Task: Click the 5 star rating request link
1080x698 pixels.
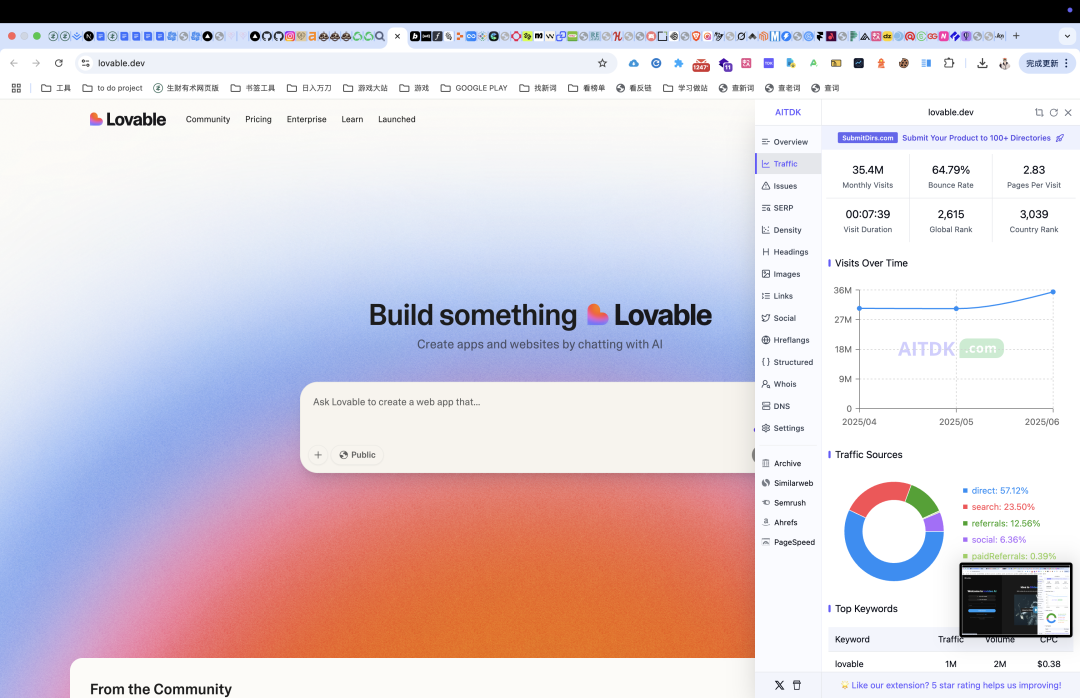Action: [951, 686]
